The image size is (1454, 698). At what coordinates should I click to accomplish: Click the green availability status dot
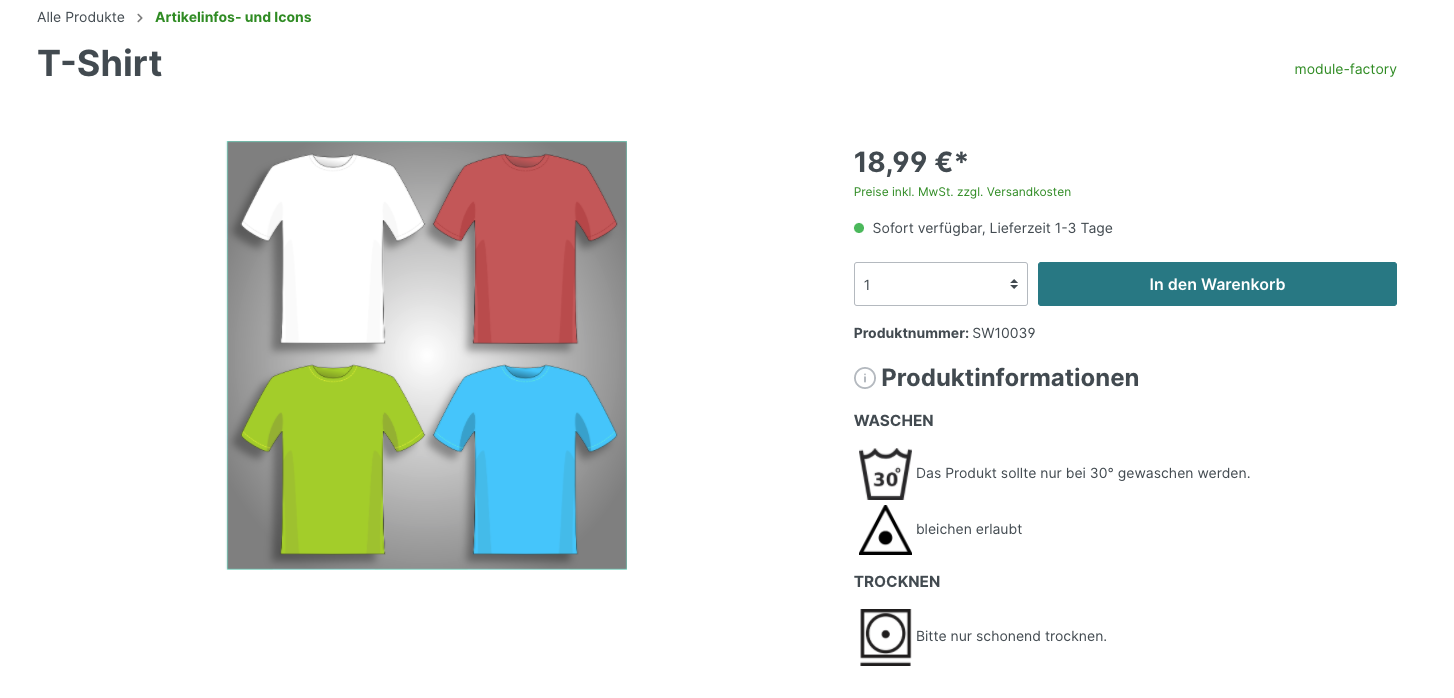(859, 228)
